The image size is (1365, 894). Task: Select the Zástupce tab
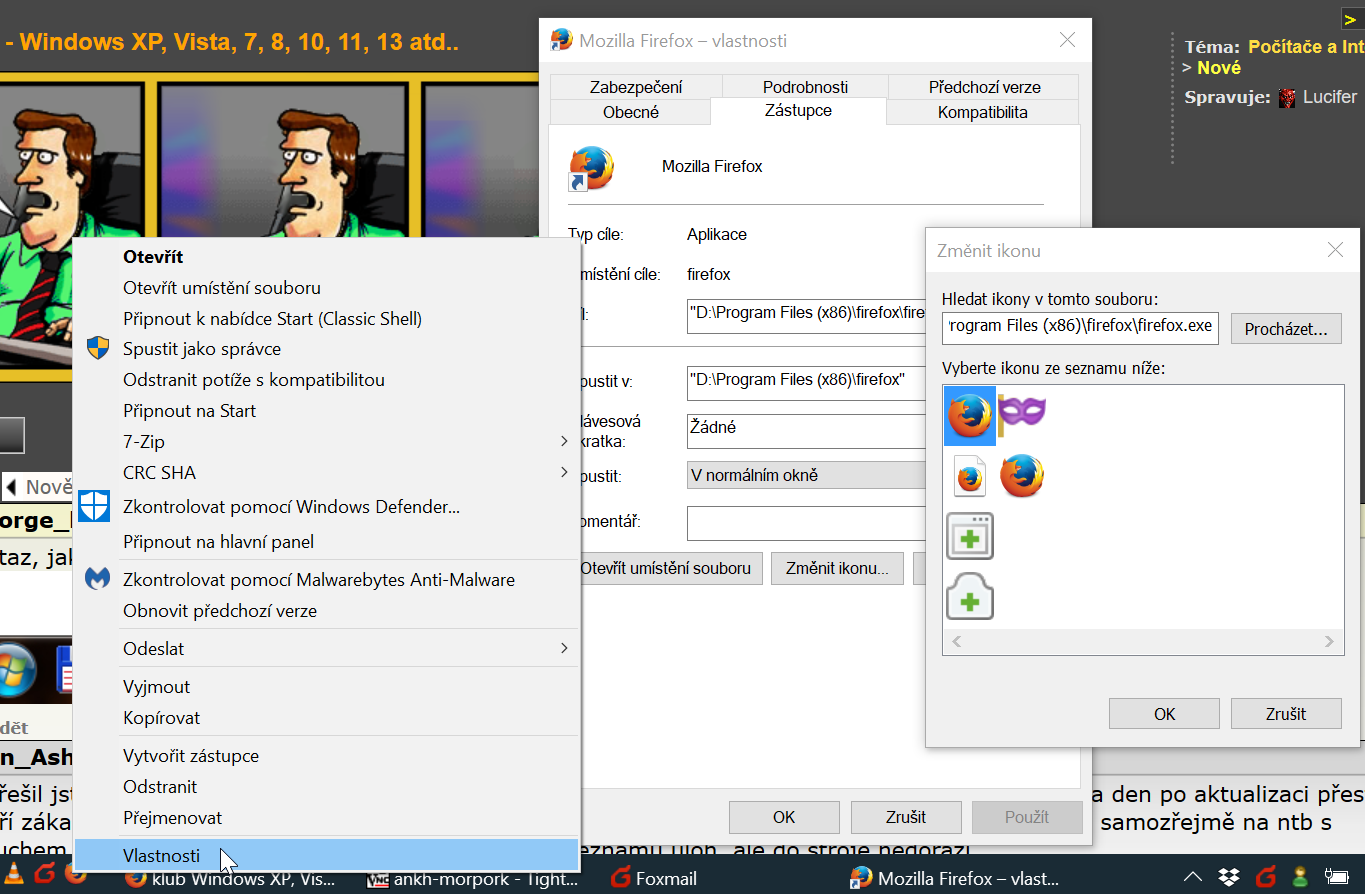click(x=798, y=110)
